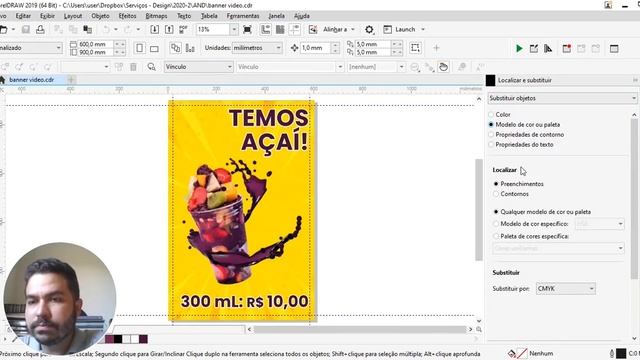Open the Objeto menu
This screenshot has width=640, height=360.
pyautogui.click(x=100, y=16)
